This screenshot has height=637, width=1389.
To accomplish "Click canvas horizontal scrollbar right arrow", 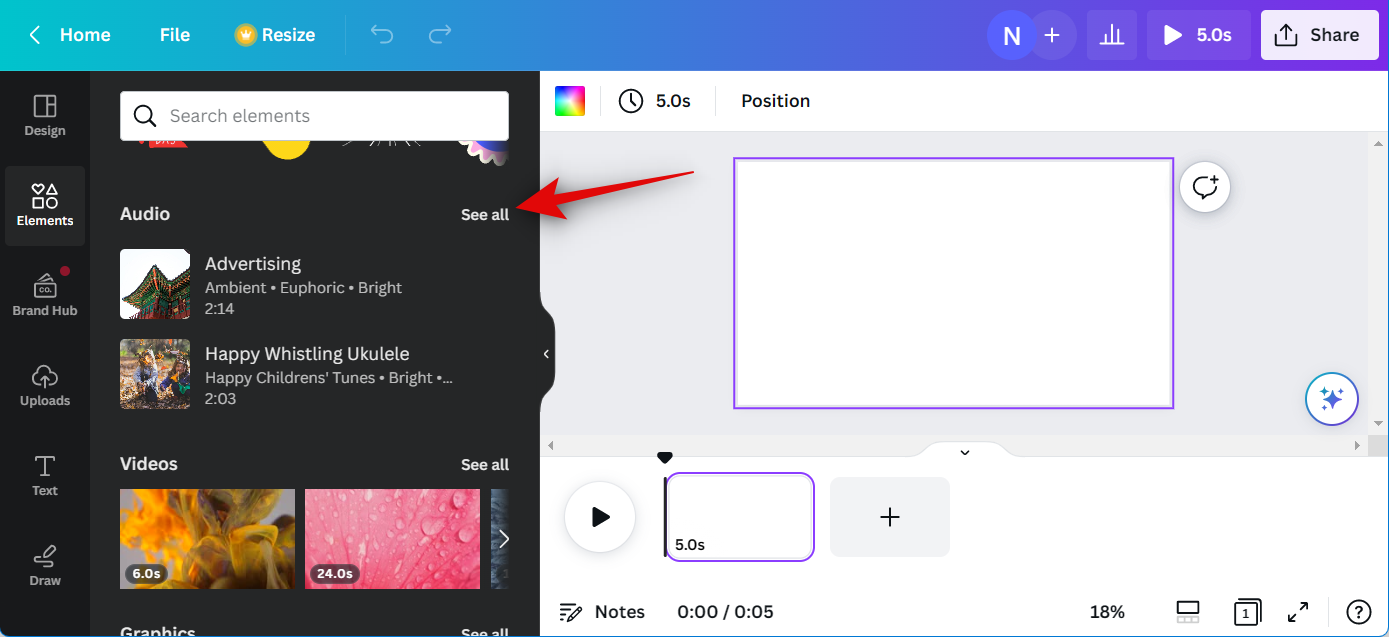I will pyautogui.click(x=1357, y=445).
